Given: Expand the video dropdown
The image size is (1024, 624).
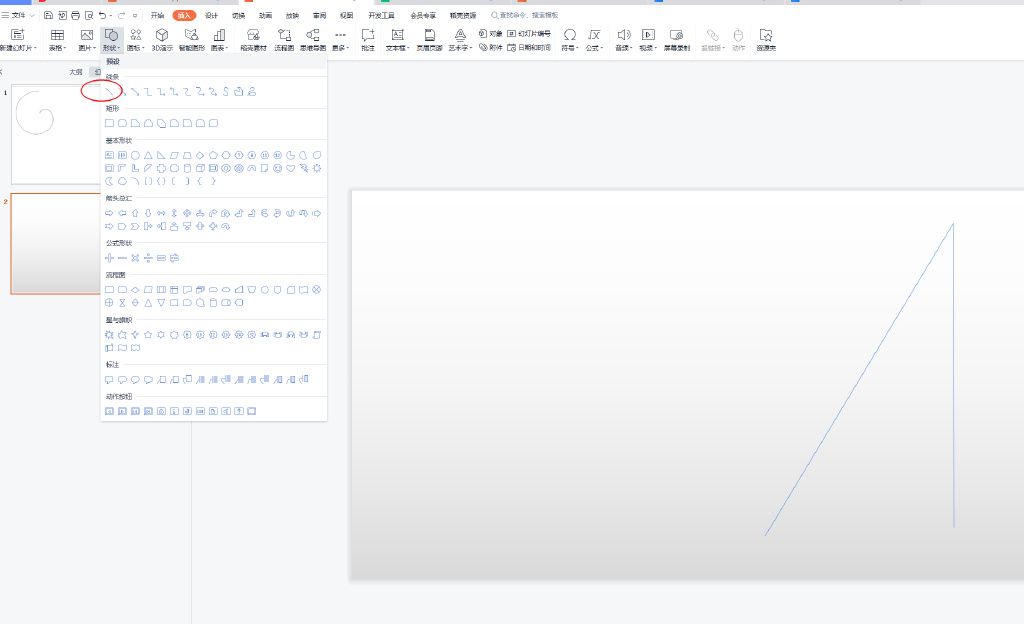Looking at the screenshot, I should click(x=648, y=39).
